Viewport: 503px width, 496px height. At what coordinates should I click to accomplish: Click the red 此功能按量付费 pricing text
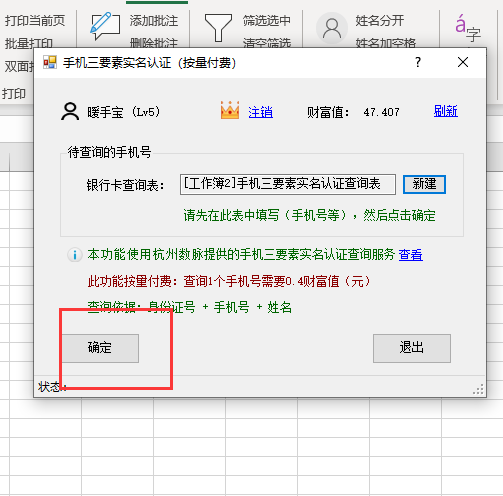point(229,281)
